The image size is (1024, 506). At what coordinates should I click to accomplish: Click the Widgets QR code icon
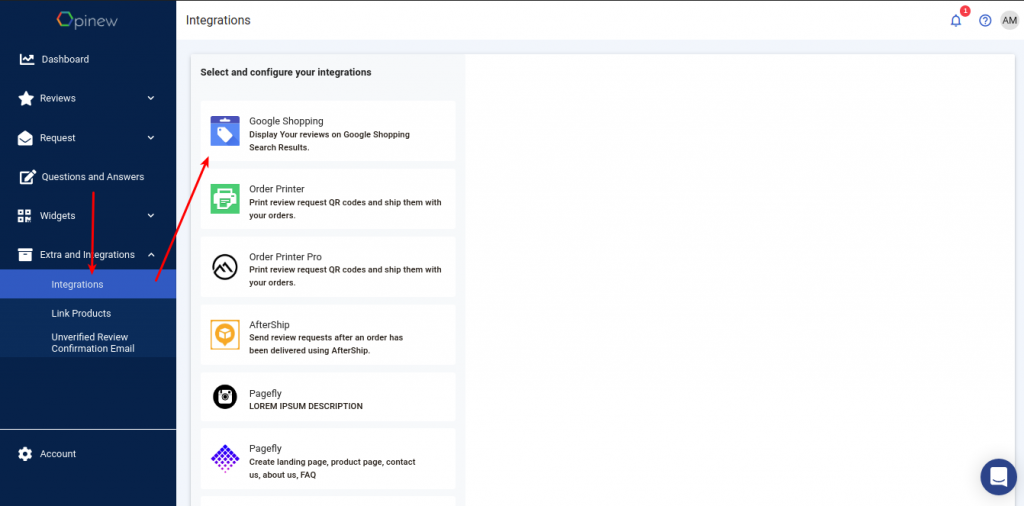tap(24, 216)
